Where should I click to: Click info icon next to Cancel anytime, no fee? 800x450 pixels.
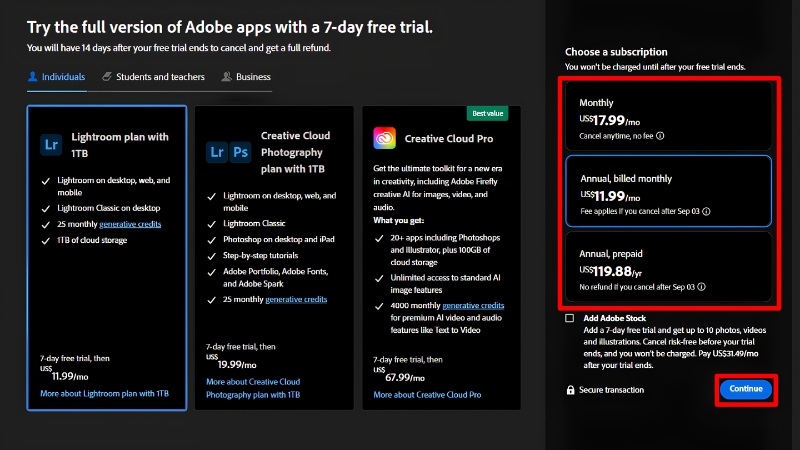tap(660, 136)
